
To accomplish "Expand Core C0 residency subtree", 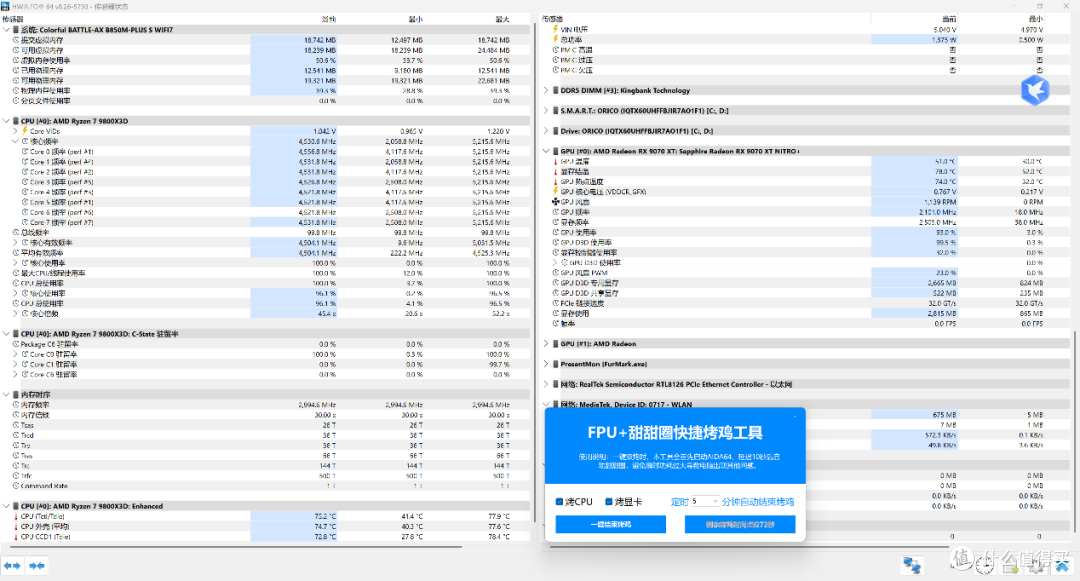I will (15, 355).
